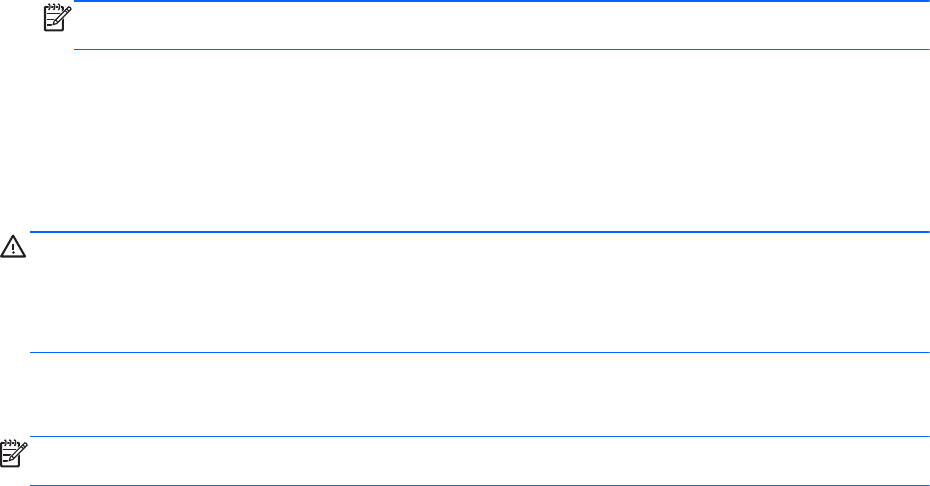
Task: Click the blue line beside the caution triangle
Action: (x=480, y=232)
